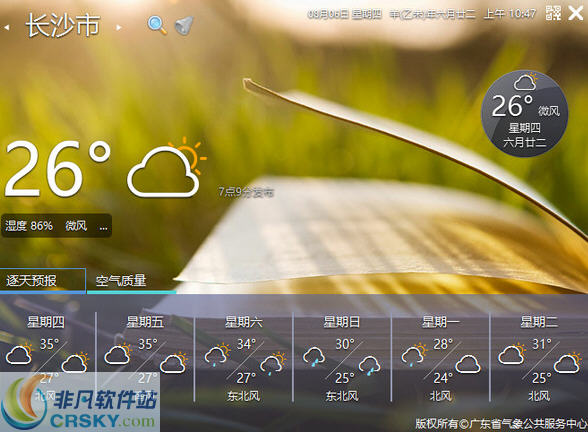
Task: Click 北风 wind label under 星期二
Action: point(539,396)
